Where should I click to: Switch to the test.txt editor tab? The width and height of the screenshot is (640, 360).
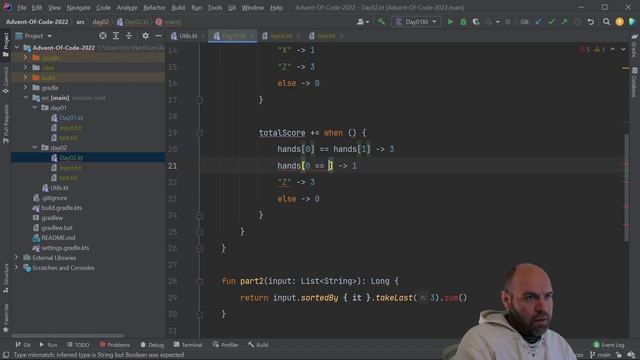[x=326, y=36]
